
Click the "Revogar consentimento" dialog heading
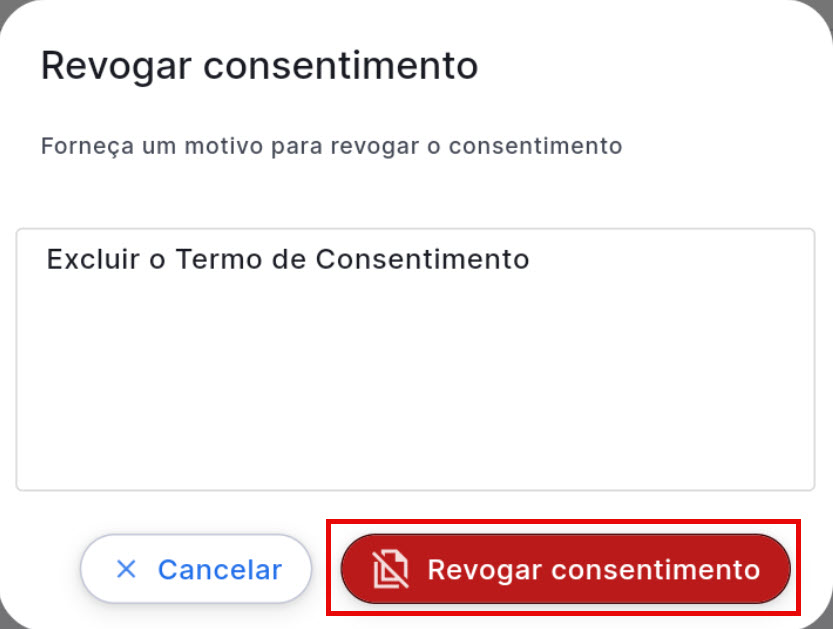coord(259,67)
